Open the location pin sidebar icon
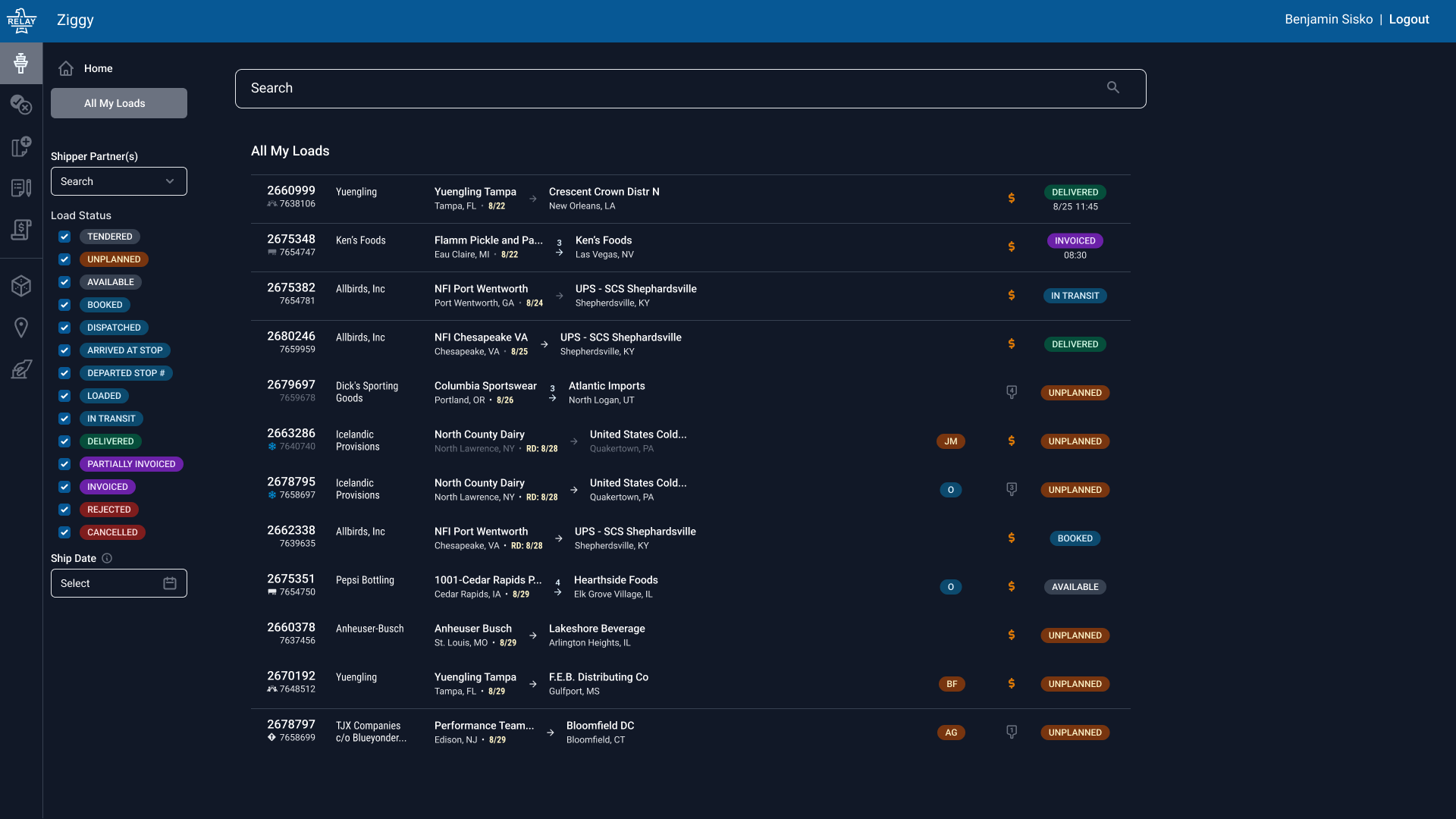The width and height of the screenshot is (1456, 819). coord(21,328)
